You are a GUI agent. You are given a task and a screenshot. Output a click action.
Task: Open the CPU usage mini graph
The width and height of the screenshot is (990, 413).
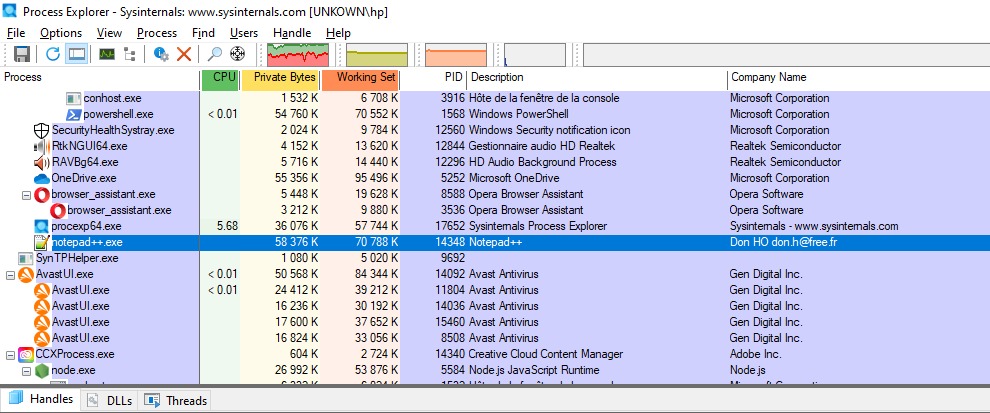(x=299, y=55)
